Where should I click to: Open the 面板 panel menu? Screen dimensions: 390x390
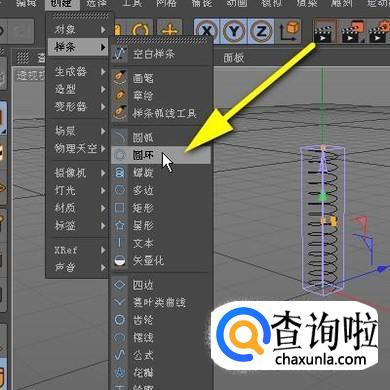[x=234, y=58]
